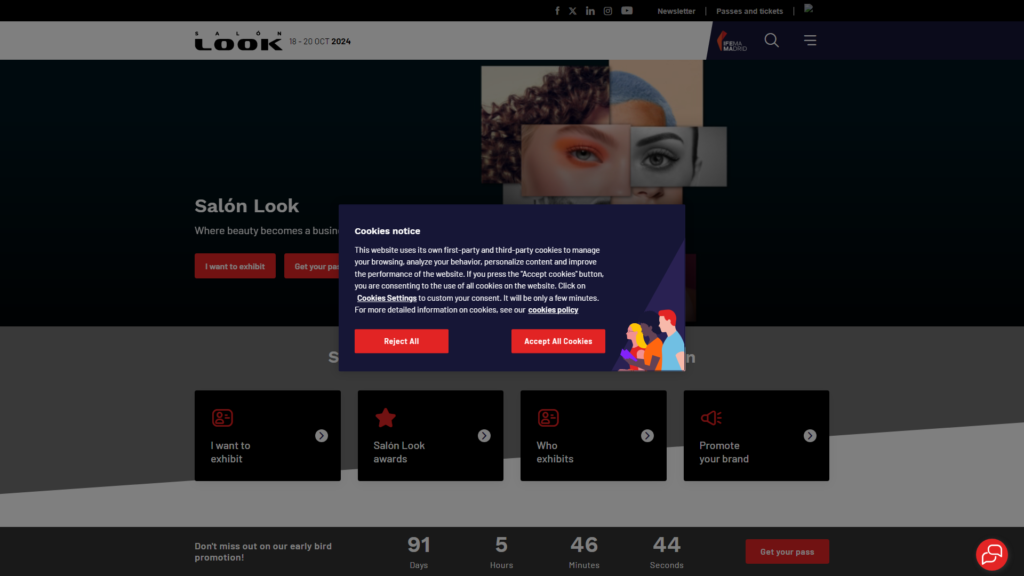Open the cookies policy link
The image size is (1024, 576).
coord(553,310)
